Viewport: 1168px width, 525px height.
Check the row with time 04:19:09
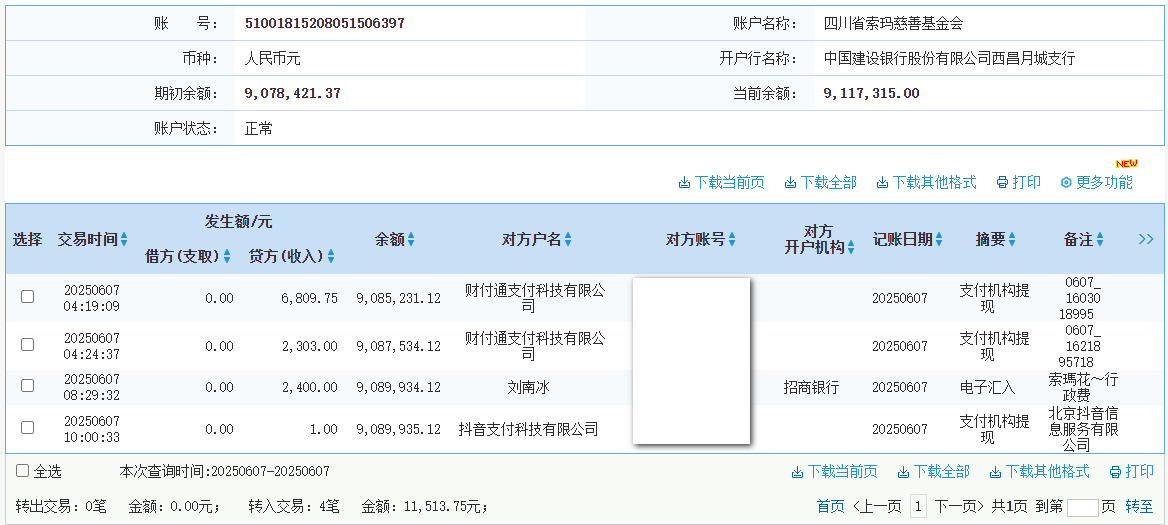tap(28, 296)
